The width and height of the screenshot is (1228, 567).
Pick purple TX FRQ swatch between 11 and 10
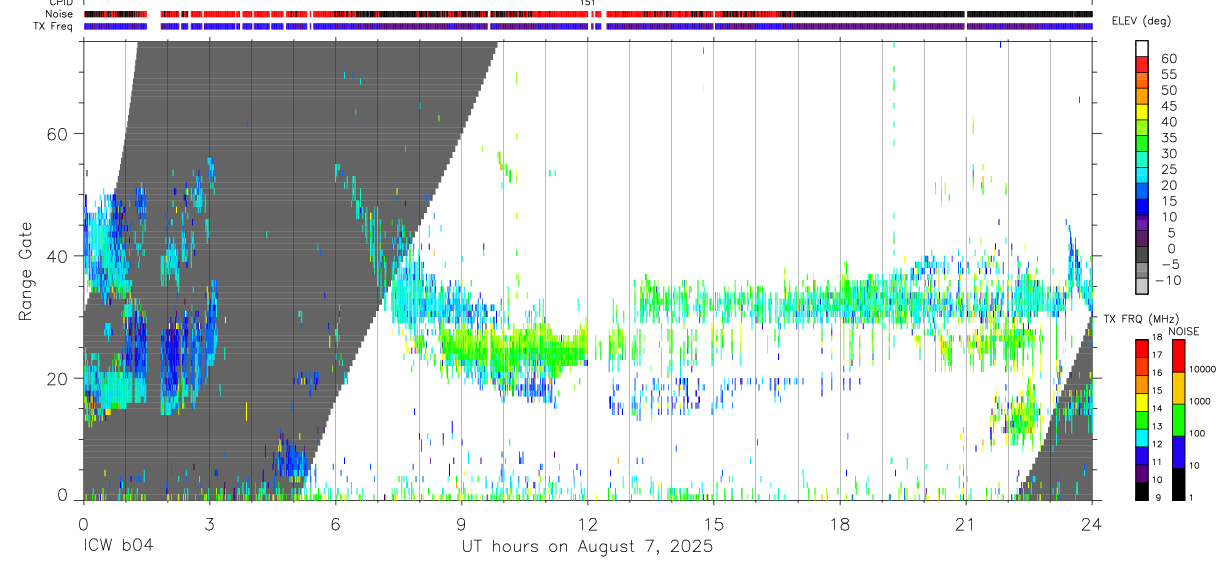(x=1142, y=474)
